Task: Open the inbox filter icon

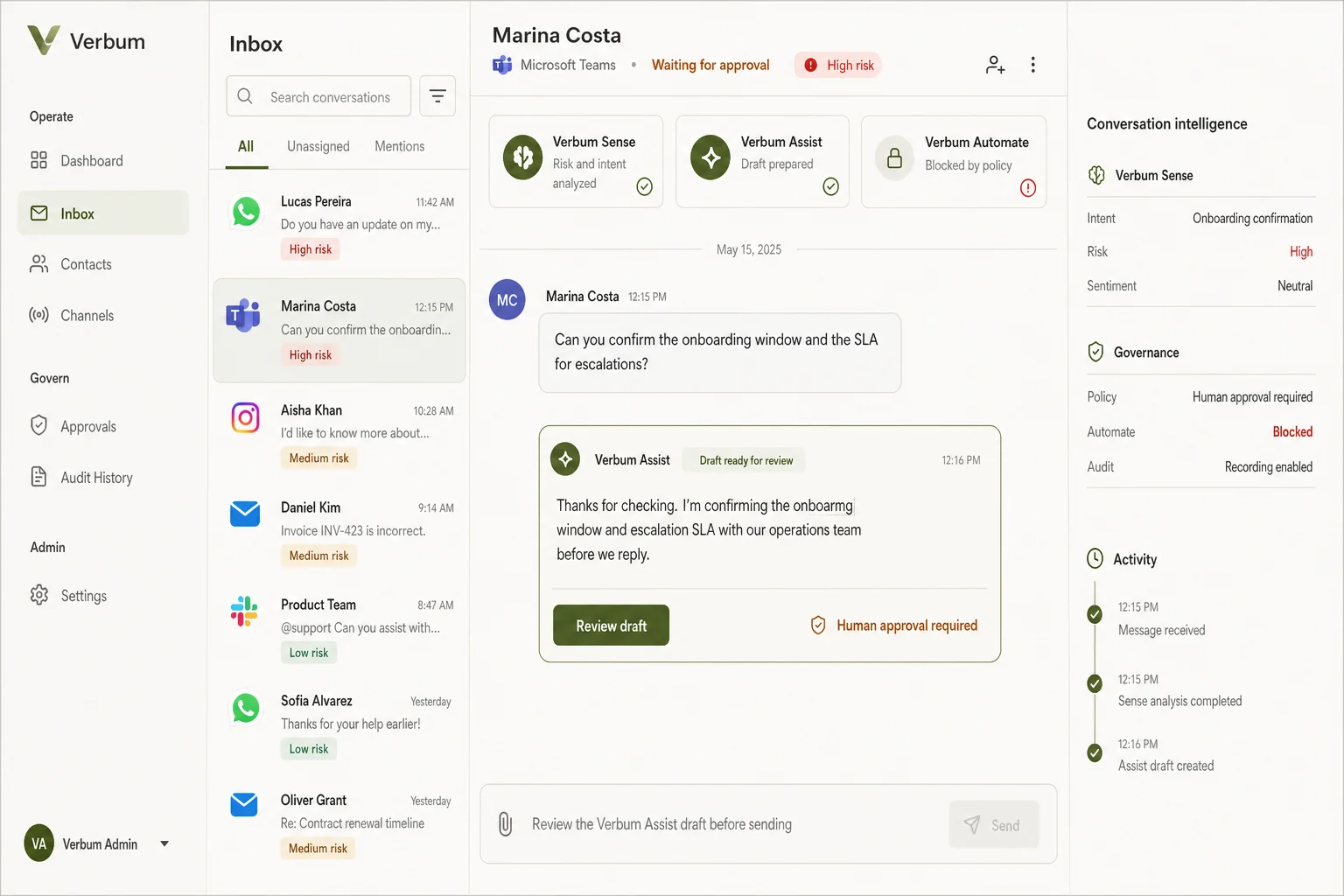Action: (x=437, y=96)
